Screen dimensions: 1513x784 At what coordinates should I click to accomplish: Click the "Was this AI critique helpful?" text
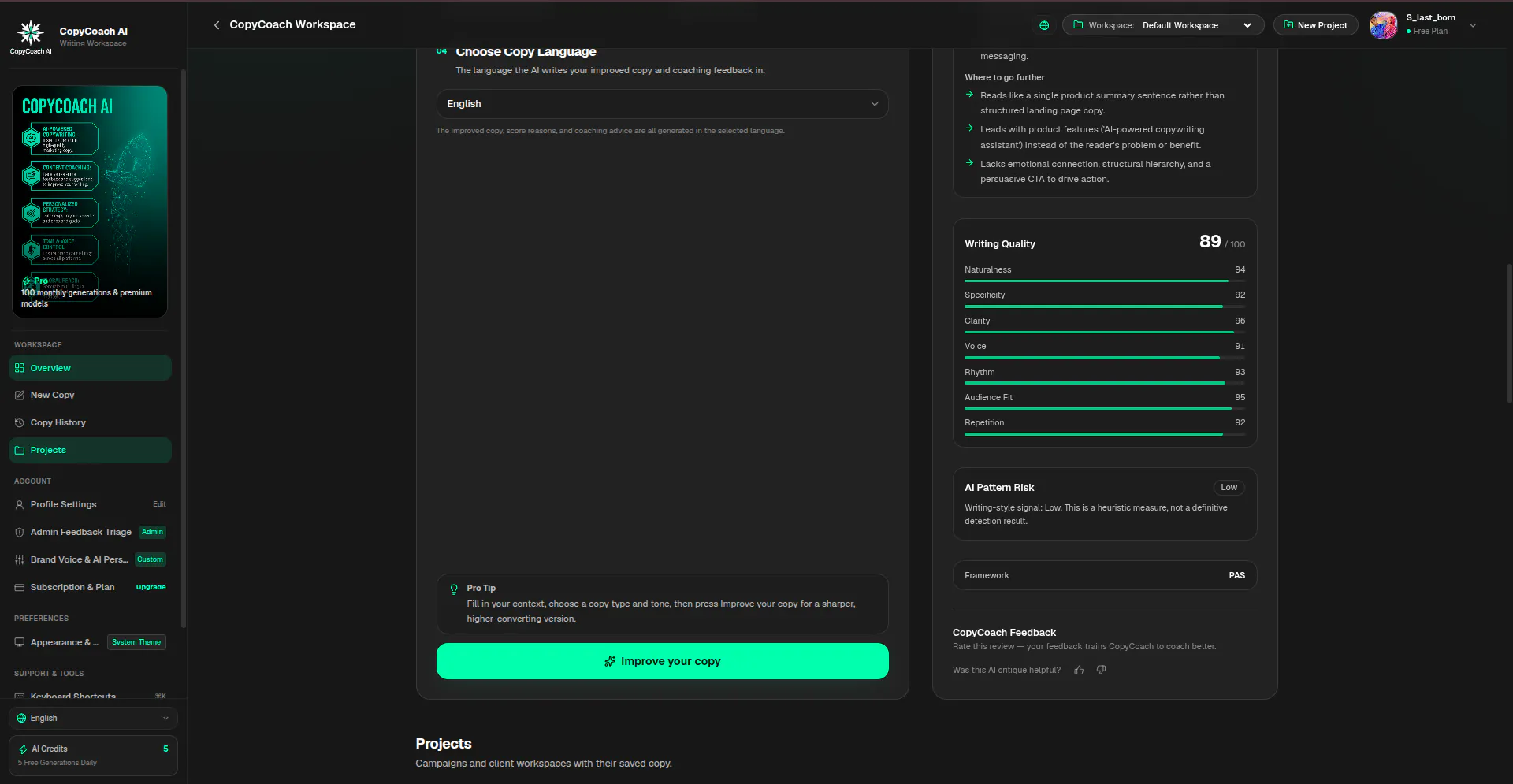(1006, 671)
